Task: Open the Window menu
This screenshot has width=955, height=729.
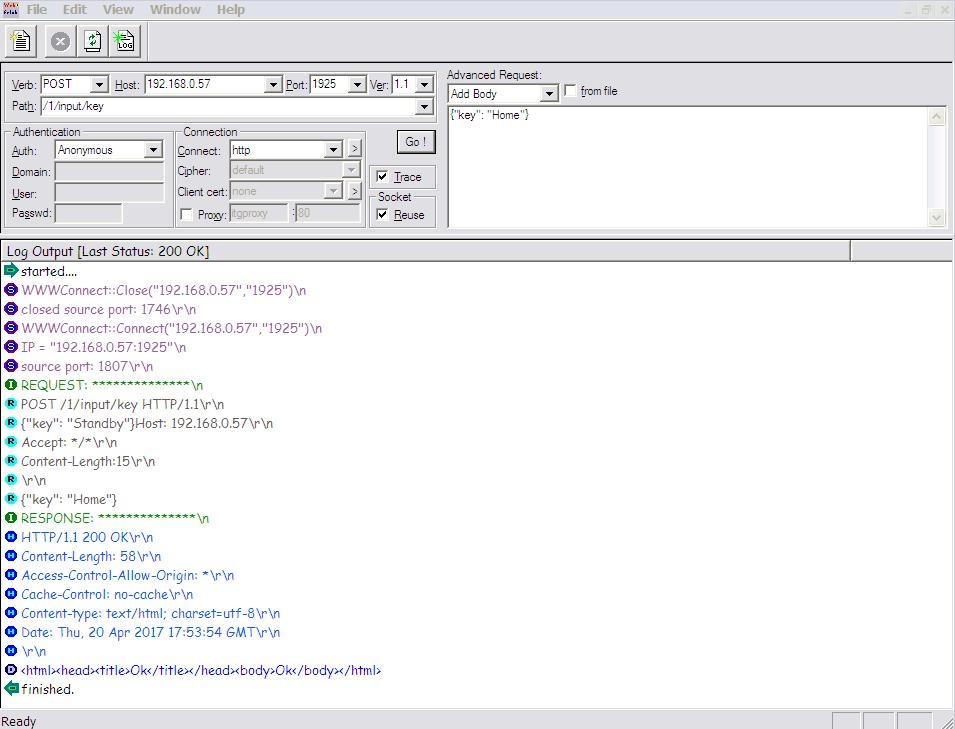Action: point(175,9)
